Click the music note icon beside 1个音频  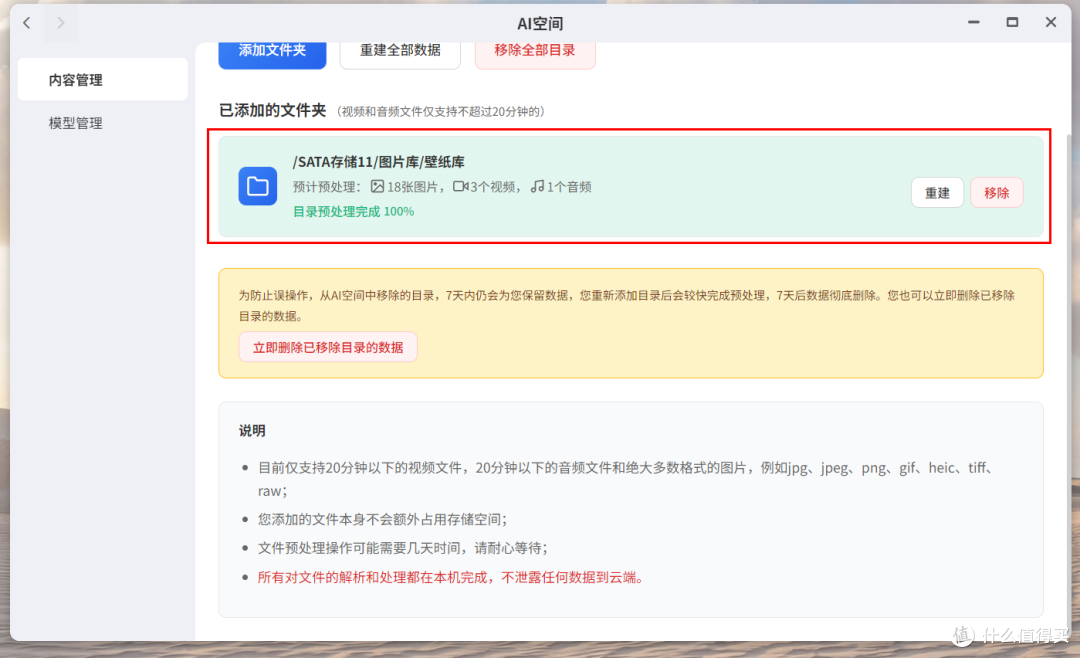[x=537, y=186]
